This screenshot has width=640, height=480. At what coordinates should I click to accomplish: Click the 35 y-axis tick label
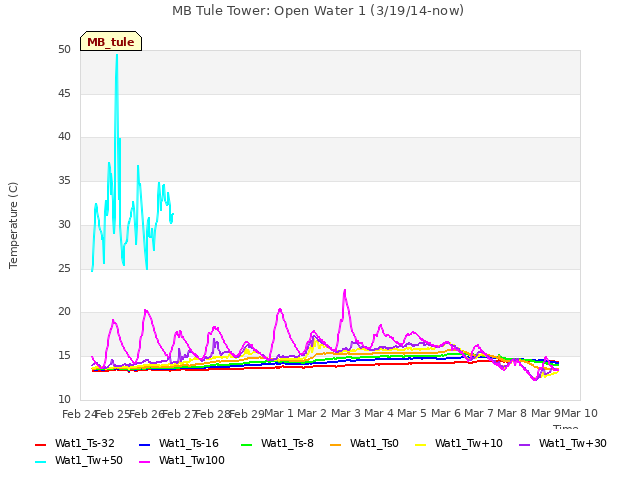coord(64,181)
